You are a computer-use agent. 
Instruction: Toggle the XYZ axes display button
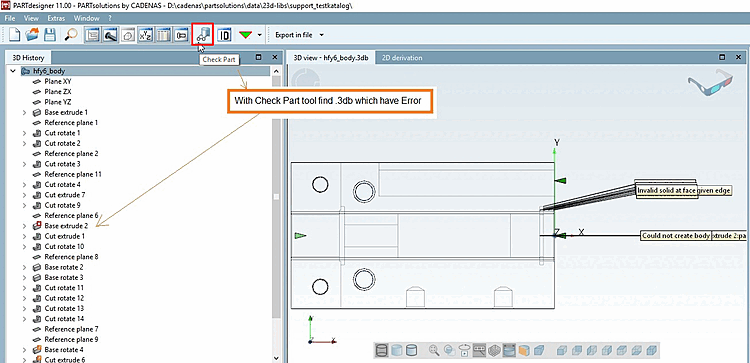click(145, 35)
